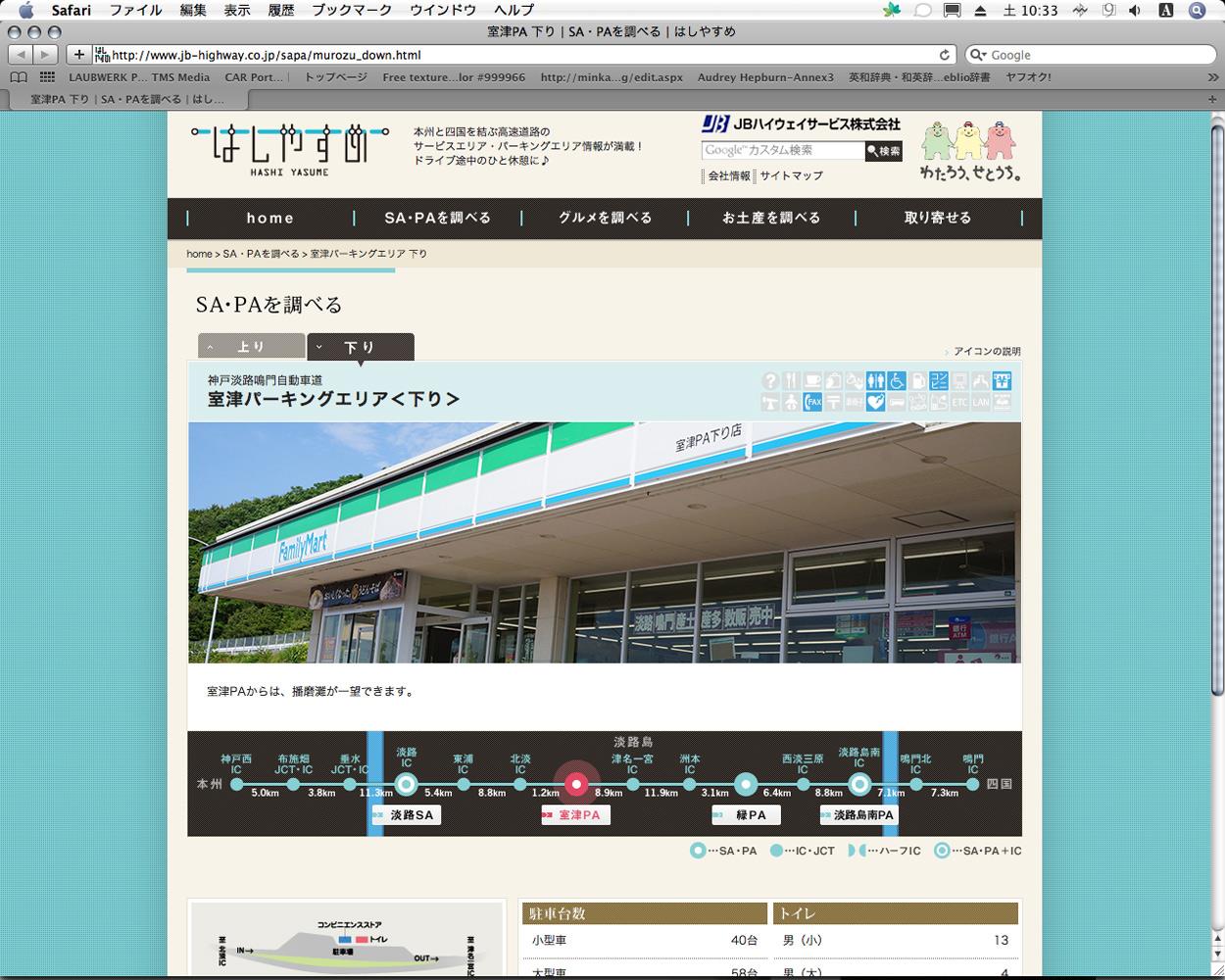Open the 緑PA label on route map
Screen dimensions: 1225x980
coord(746,815)
